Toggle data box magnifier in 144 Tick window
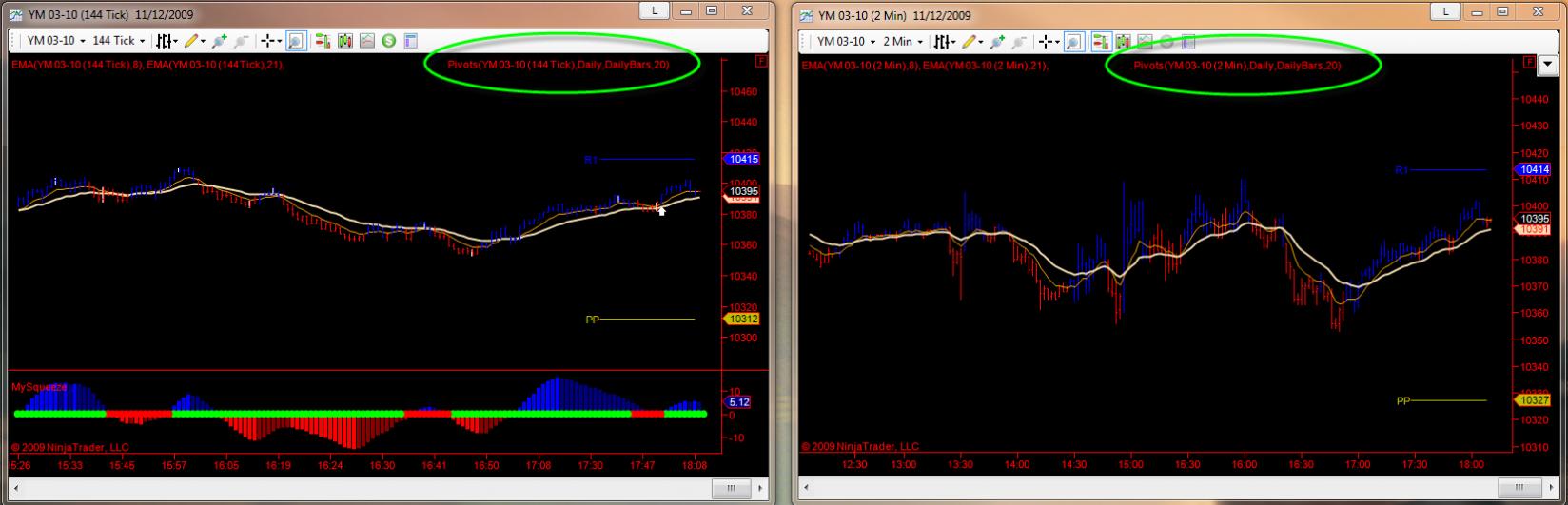The height and width of the screenshot is (505, 1568). (x=295, y=41)
